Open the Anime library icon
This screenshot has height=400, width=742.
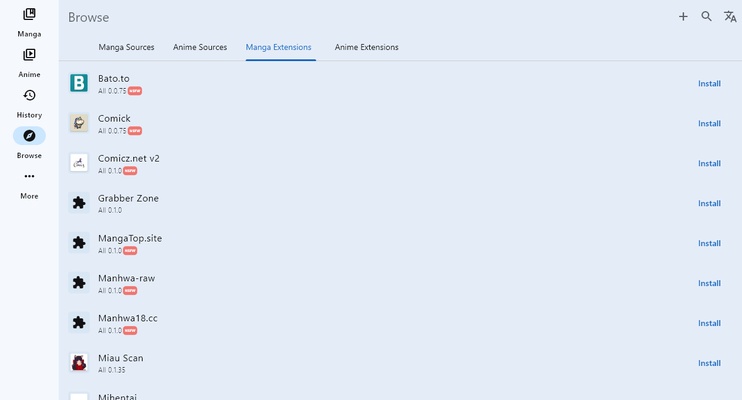(x=29, y=55)
